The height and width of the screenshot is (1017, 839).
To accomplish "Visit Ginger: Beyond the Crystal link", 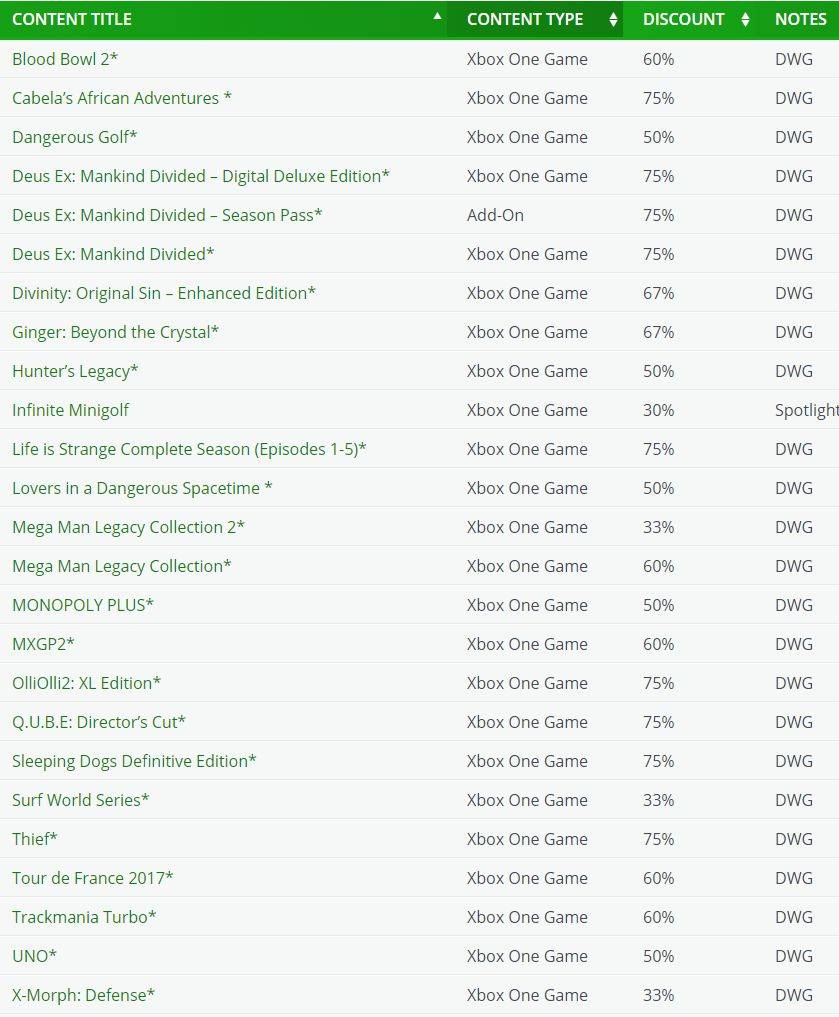I will (115, 332).
